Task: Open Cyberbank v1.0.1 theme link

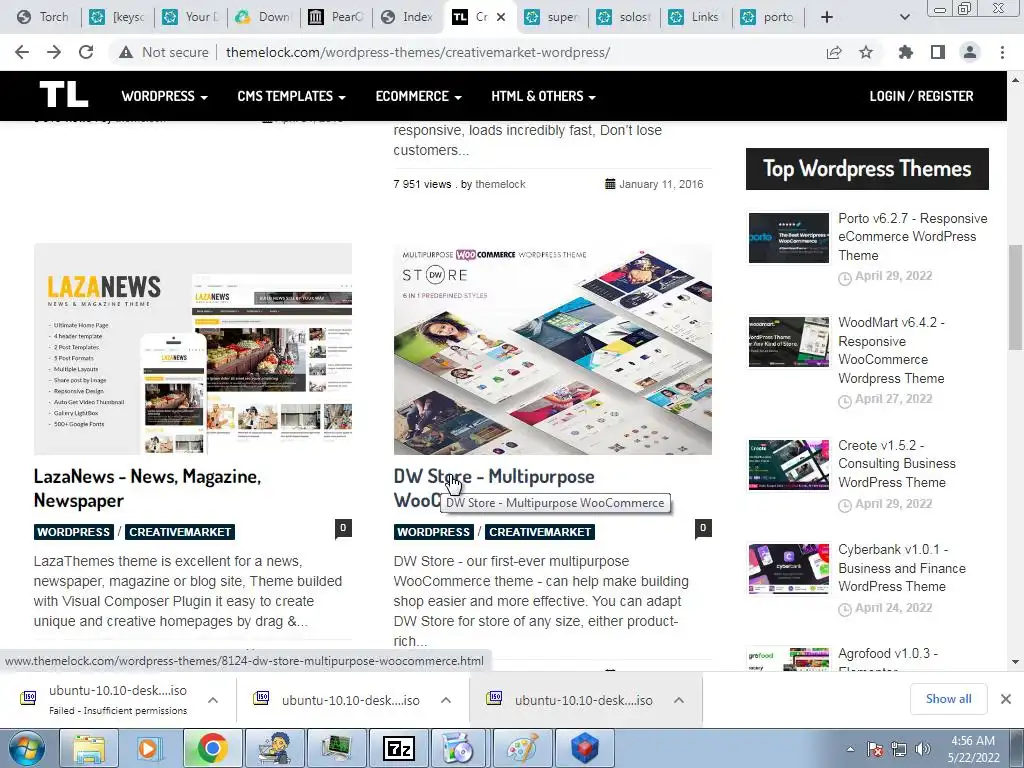Action: click(902, 568)
